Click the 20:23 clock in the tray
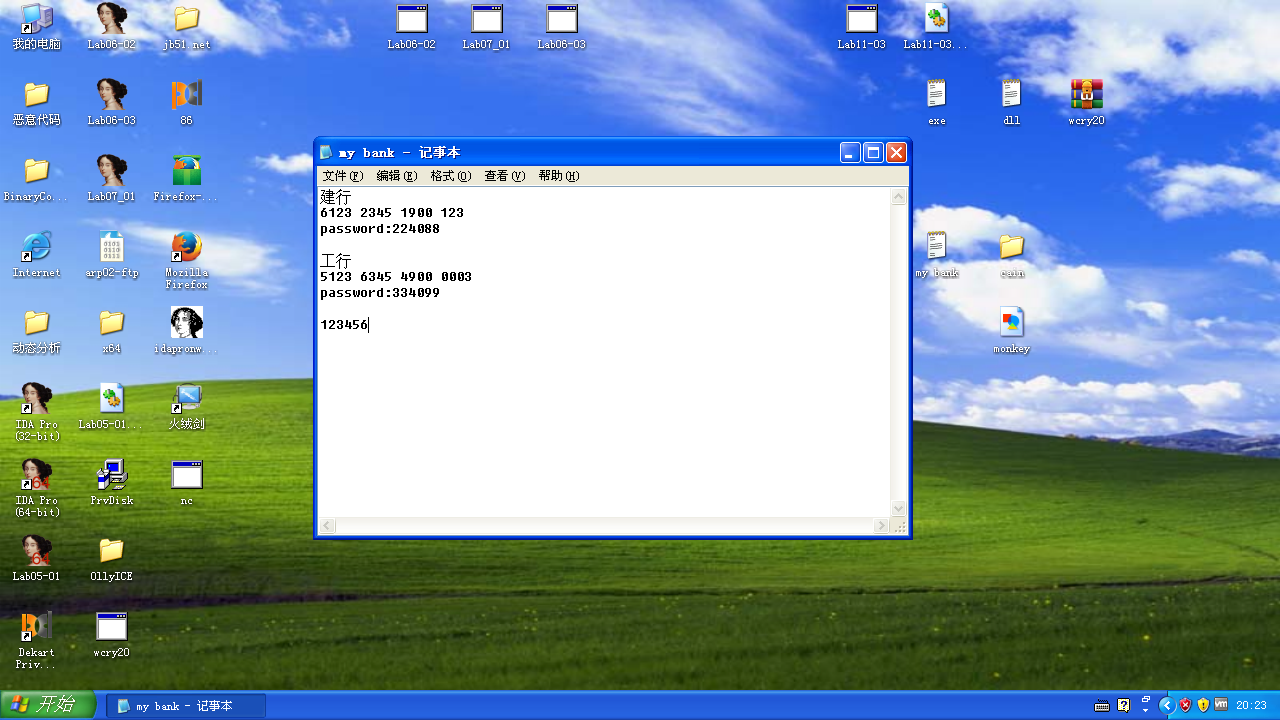Screen dimensions: 1280x720 click(x=1252, y=706)
